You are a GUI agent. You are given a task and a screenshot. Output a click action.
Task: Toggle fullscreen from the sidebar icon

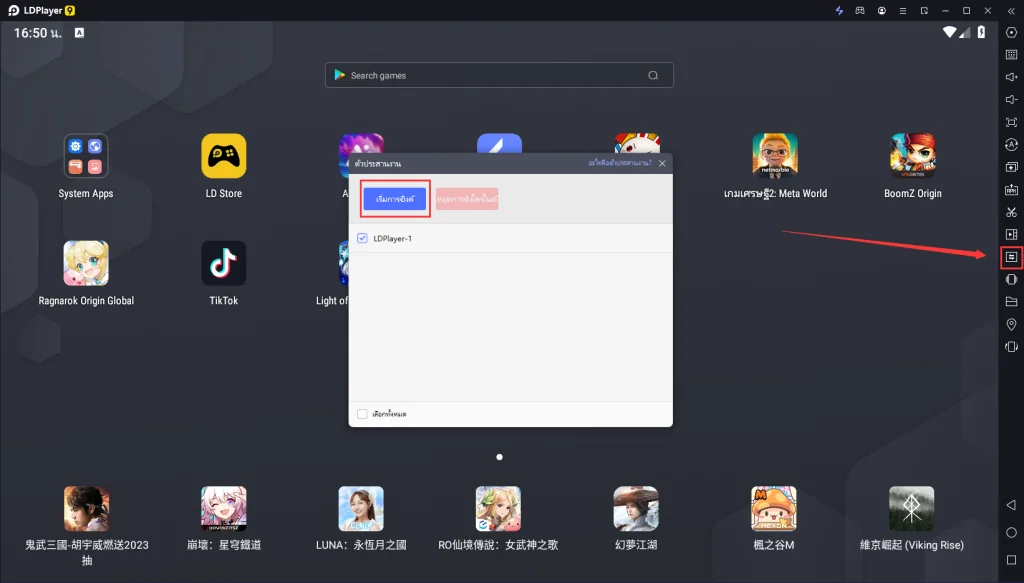[1011, 122]
